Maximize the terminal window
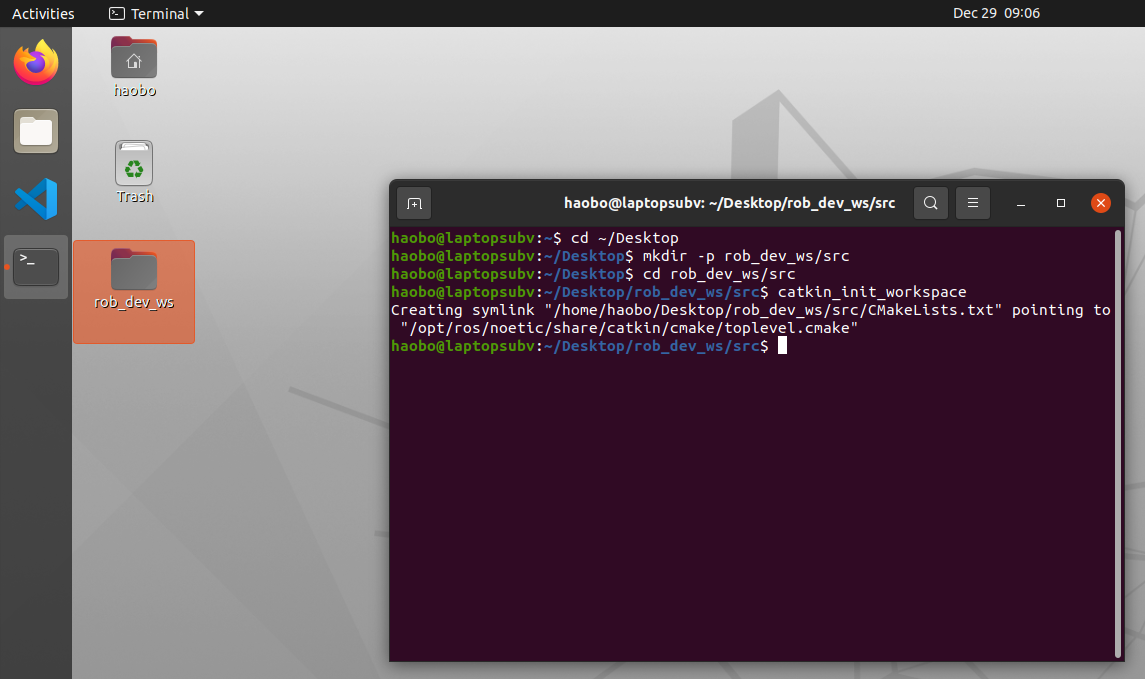Screen dimensions: 1145x679 (x=1061, y=203)
